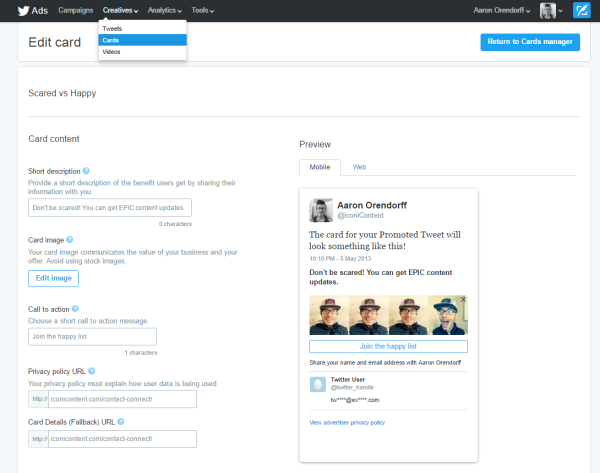
Task: Open help icon next to Call to action
Action: coord(75,308)
